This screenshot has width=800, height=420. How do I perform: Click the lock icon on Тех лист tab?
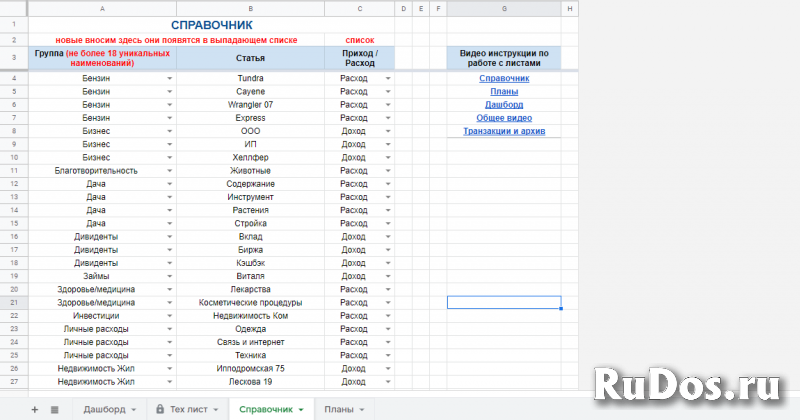click(x=160, y=409)
